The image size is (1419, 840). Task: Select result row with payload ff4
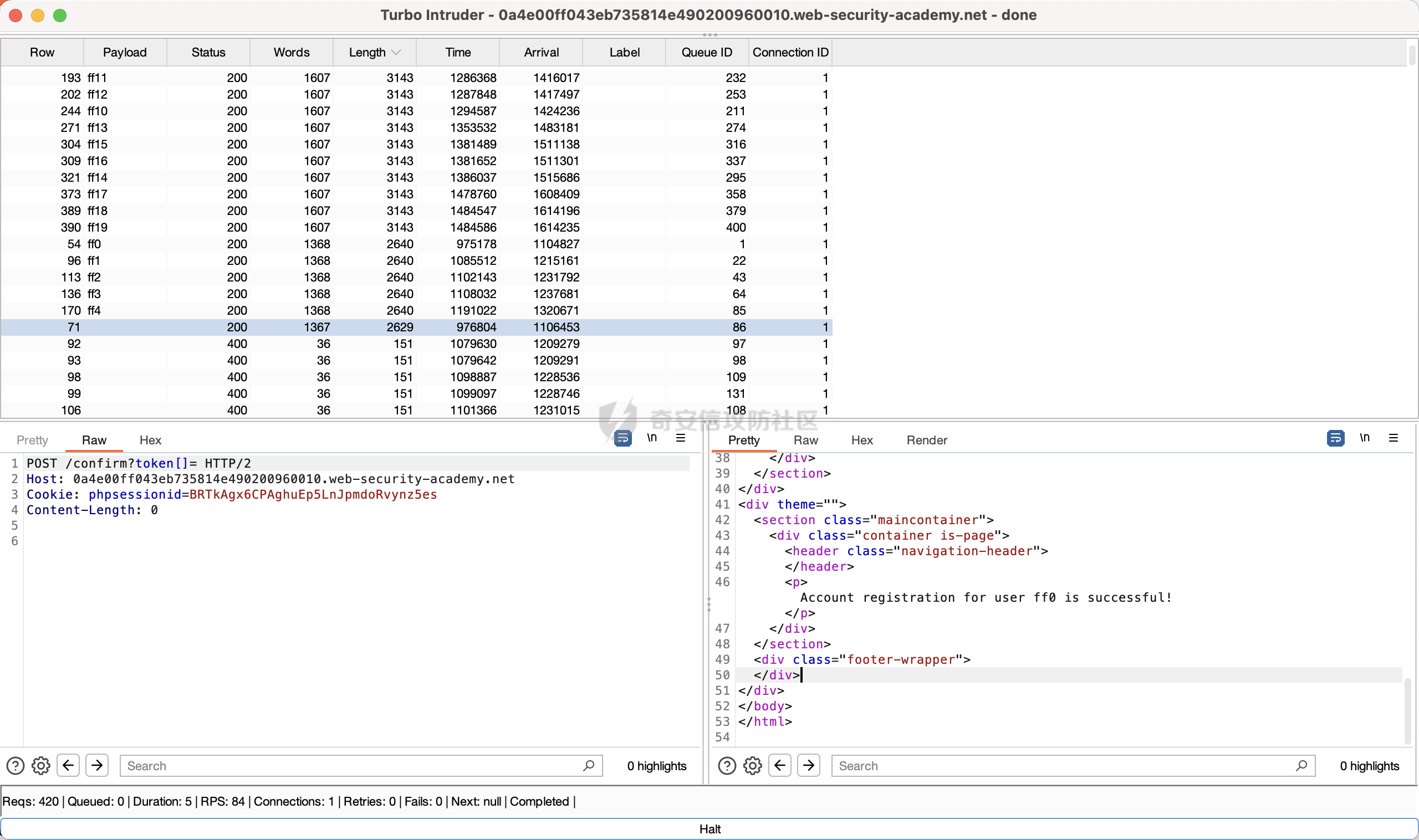point(416,311)
